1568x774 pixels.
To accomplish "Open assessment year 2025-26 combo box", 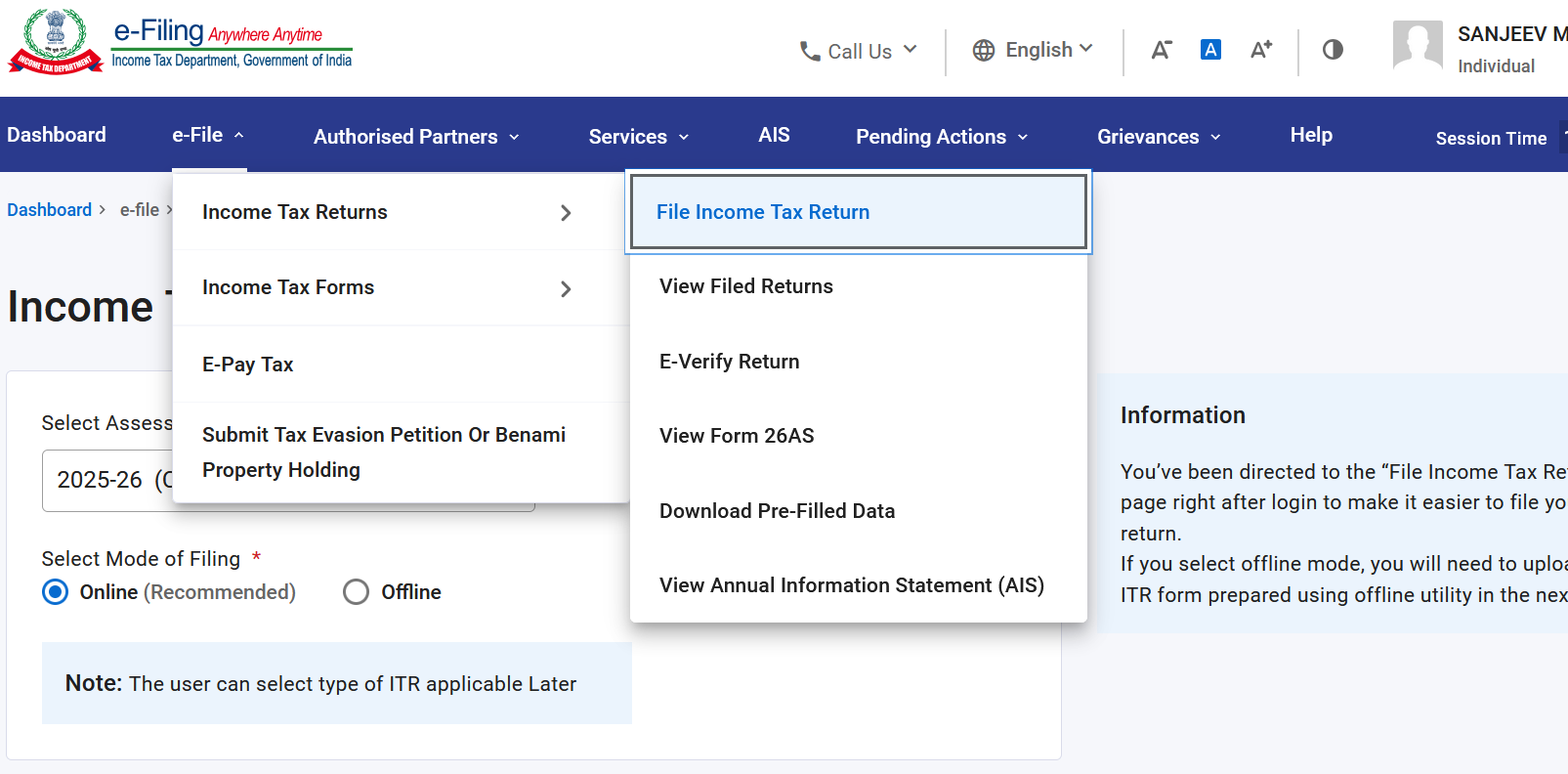I will [x=288, y=480].
